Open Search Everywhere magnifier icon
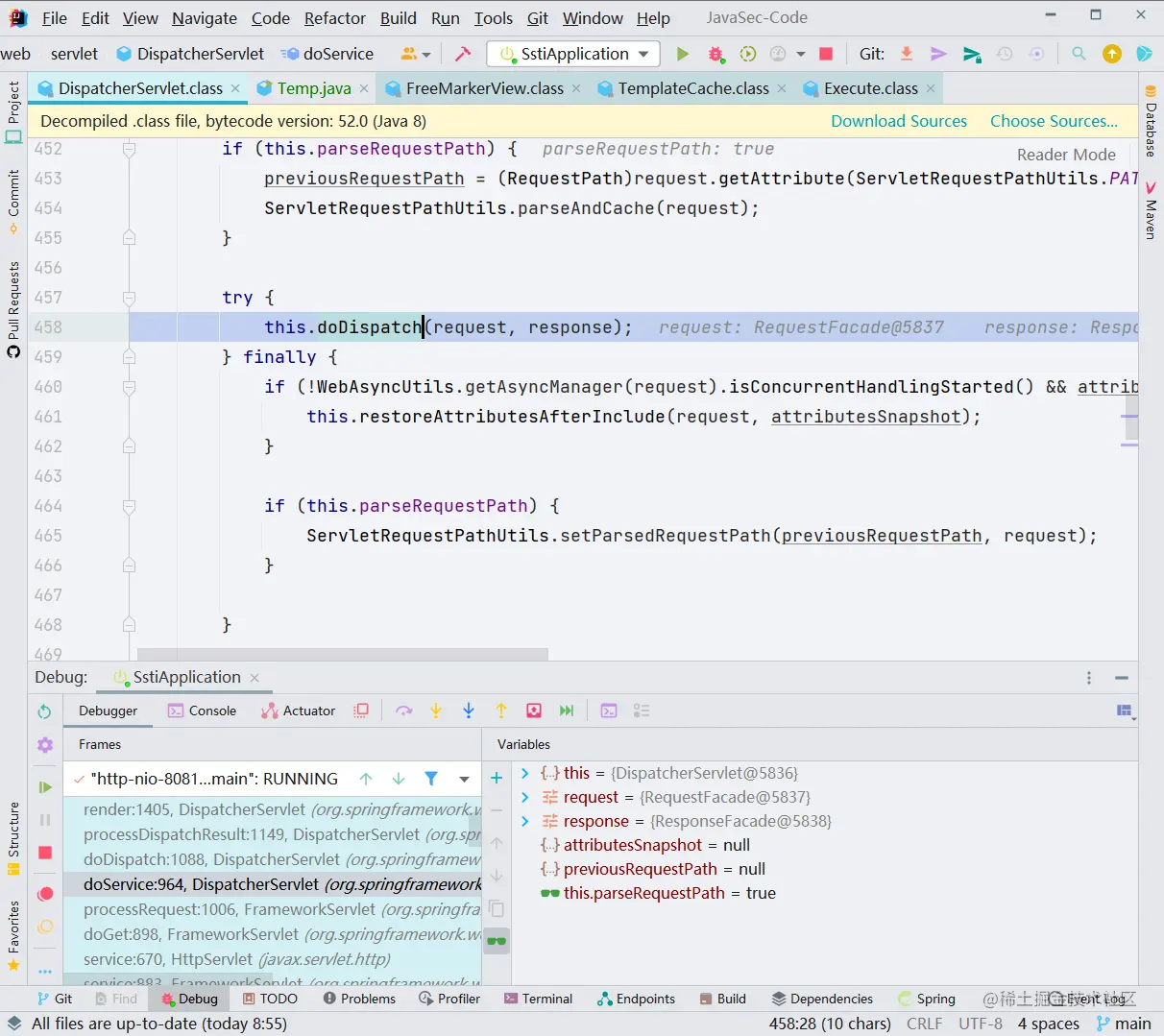 click(1079, 54)
